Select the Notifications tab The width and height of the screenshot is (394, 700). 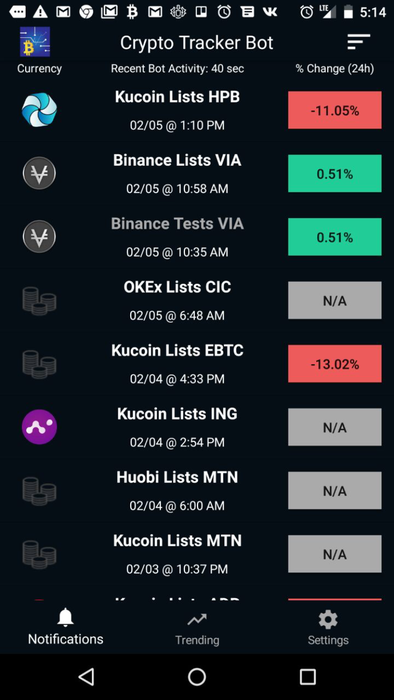tap(66, 627)
